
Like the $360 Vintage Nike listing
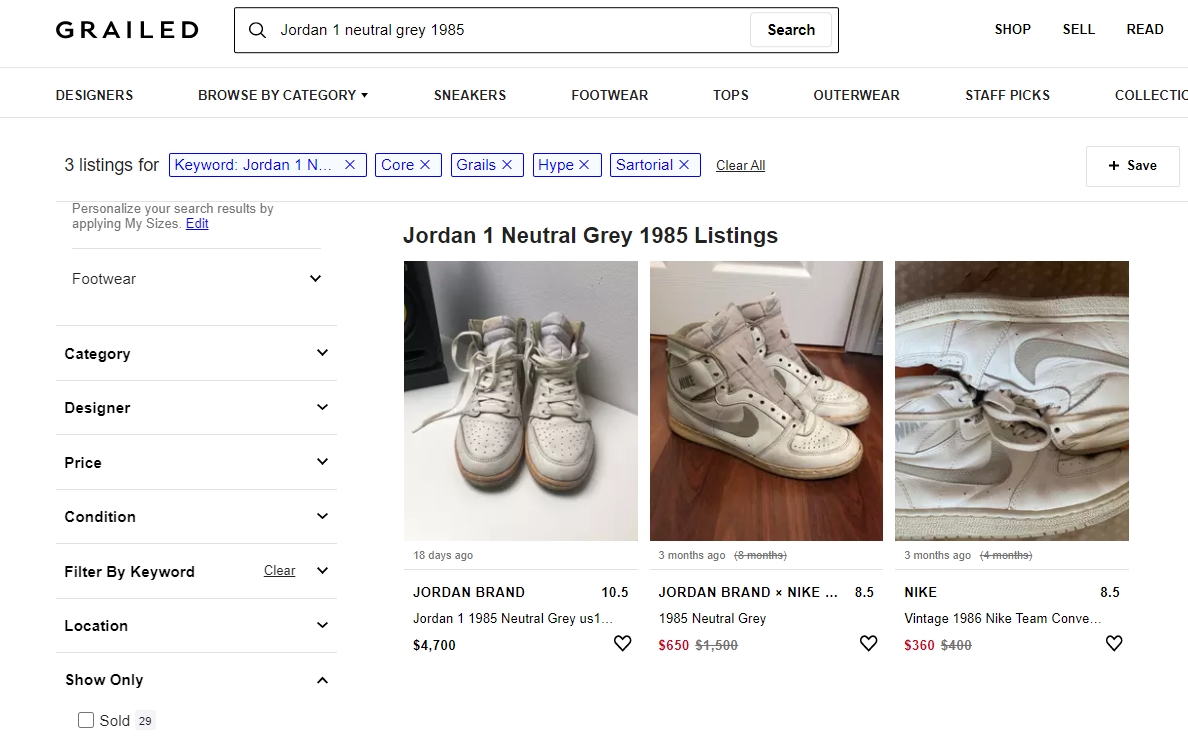1114,644
